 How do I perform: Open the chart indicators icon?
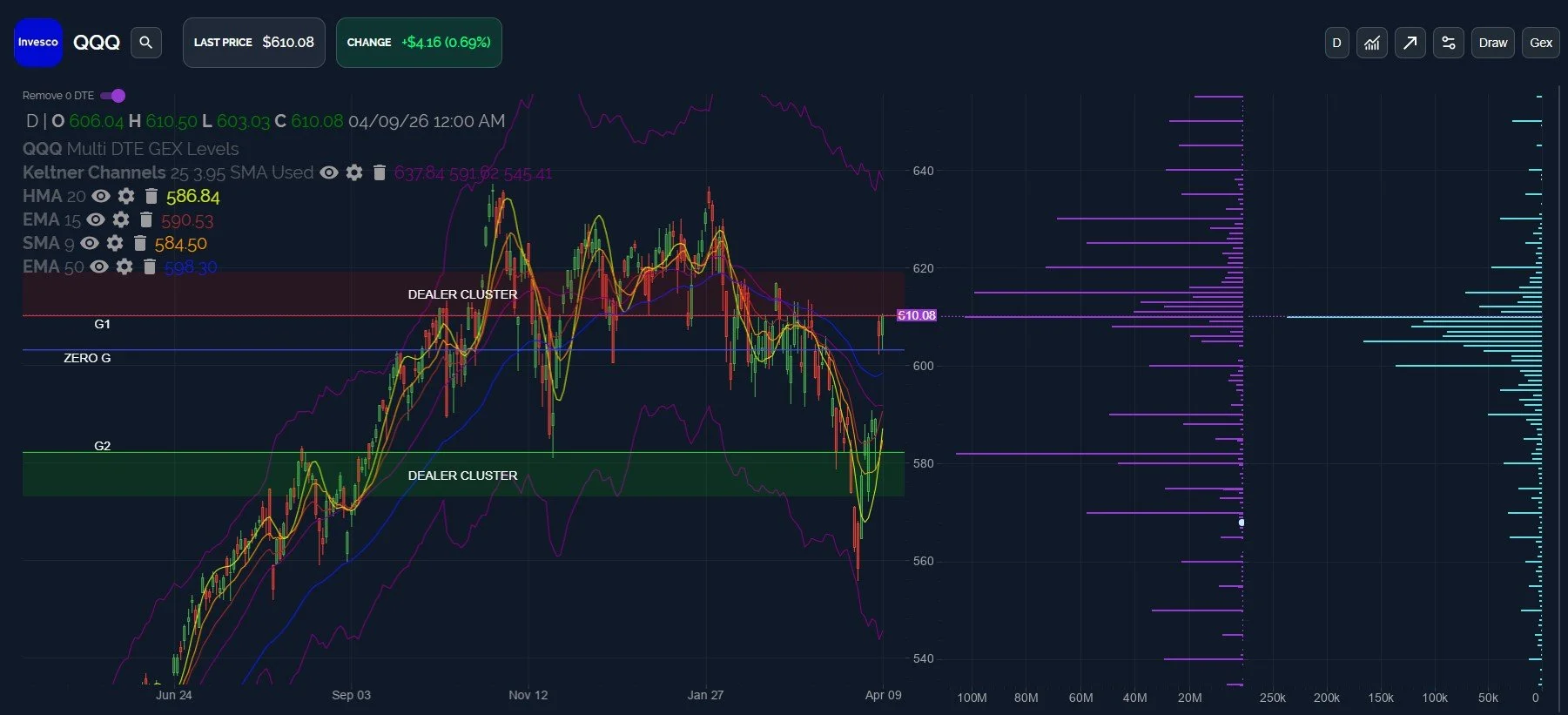(x=1372, y=43)
